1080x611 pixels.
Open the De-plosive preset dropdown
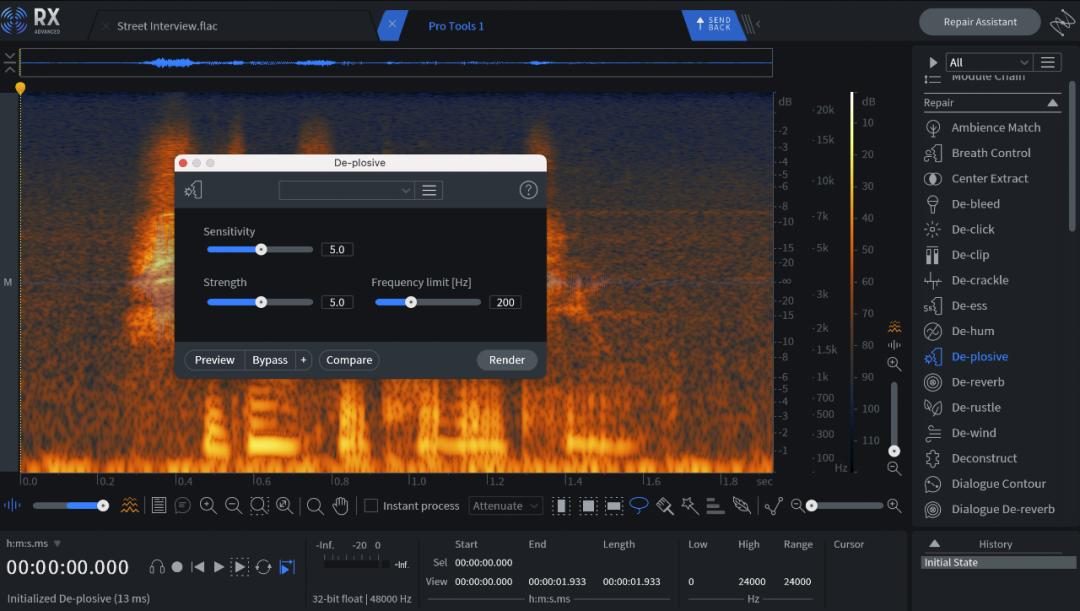346,190
